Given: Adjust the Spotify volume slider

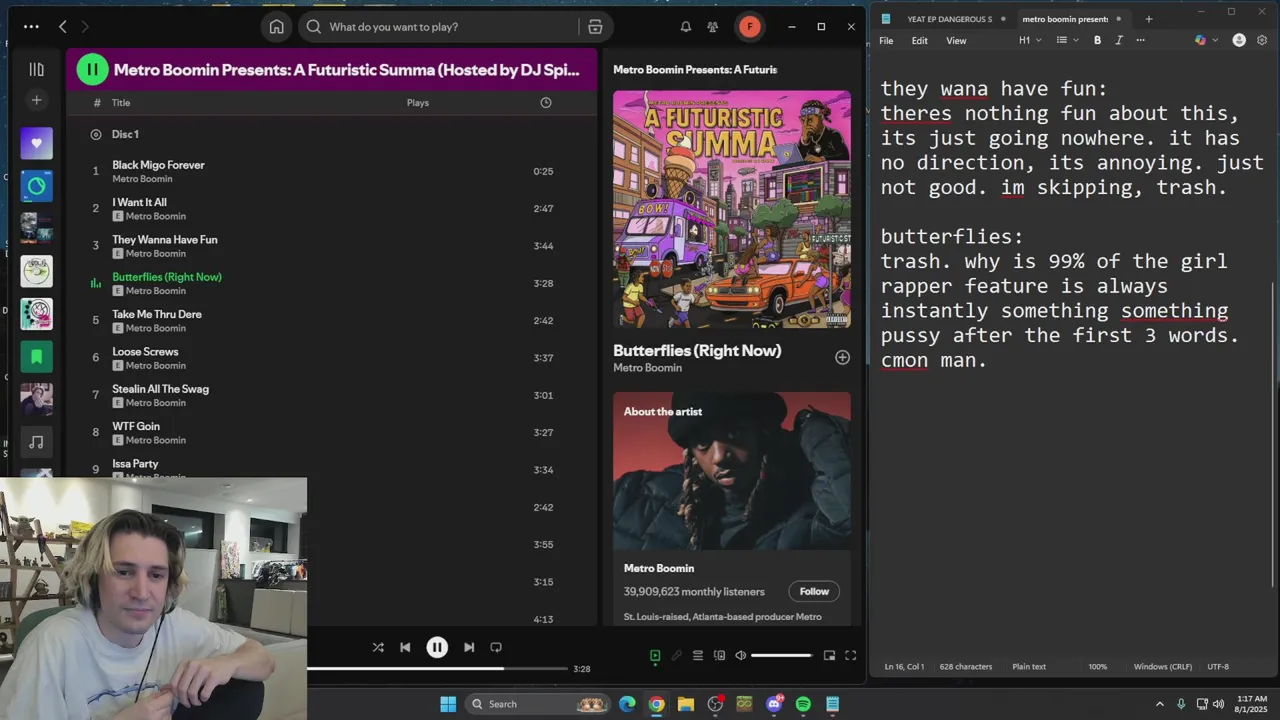Looking at the screenshot, I should [781, 656].
